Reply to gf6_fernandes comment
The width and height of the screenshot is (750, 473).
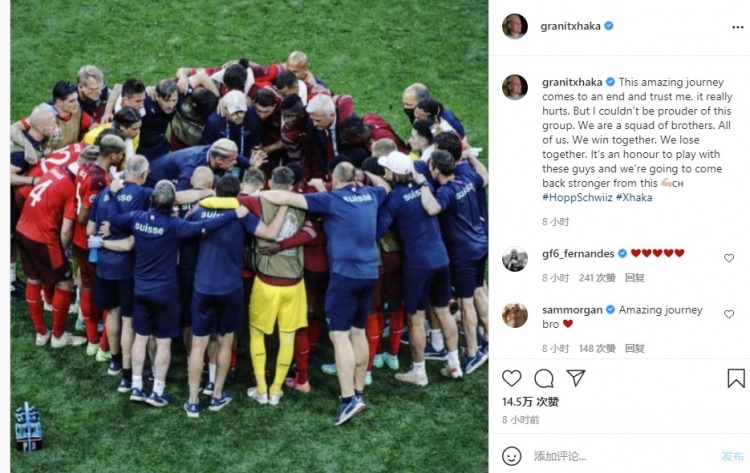click(635, 278)
